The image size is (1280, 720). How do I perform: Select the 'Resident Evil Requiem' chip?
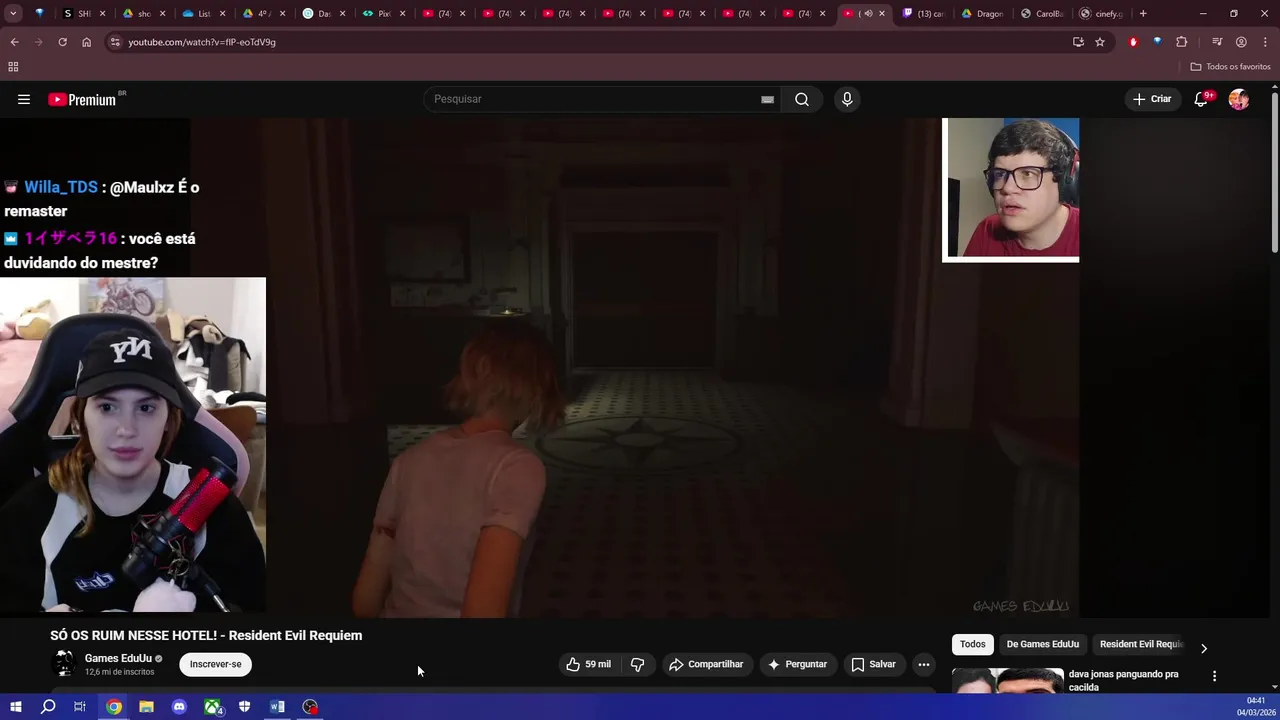coord(1141,644)
